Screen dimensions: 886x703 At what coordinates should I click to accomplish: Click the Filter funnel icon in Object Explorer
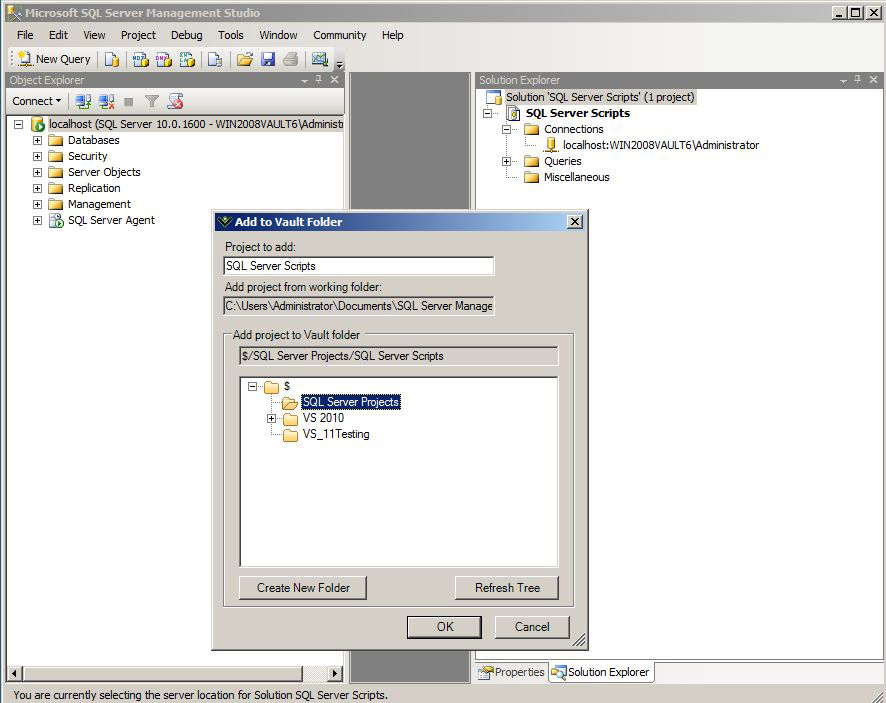152,101
